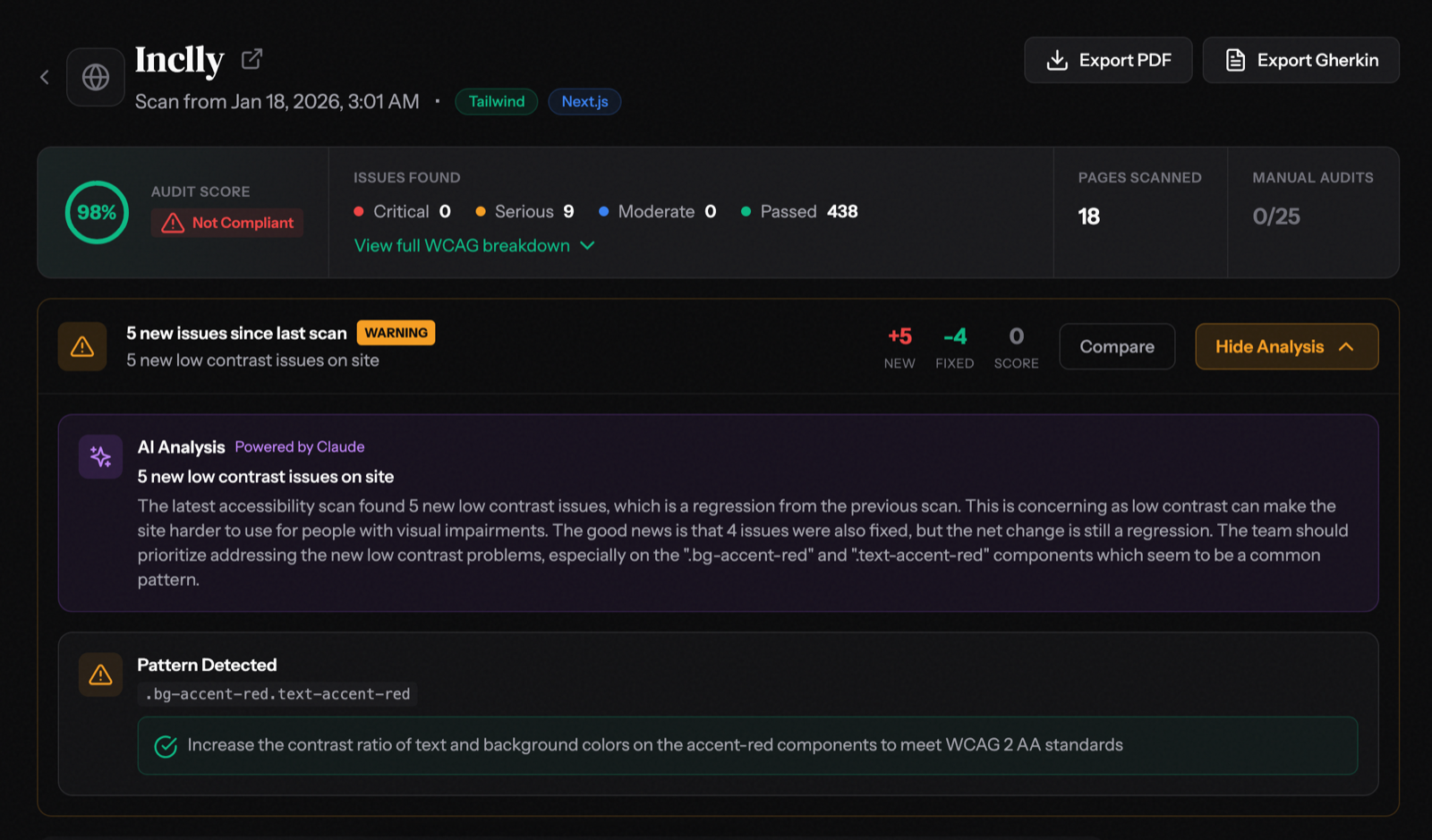Click the amber warning icon for new issues alert

81,346
